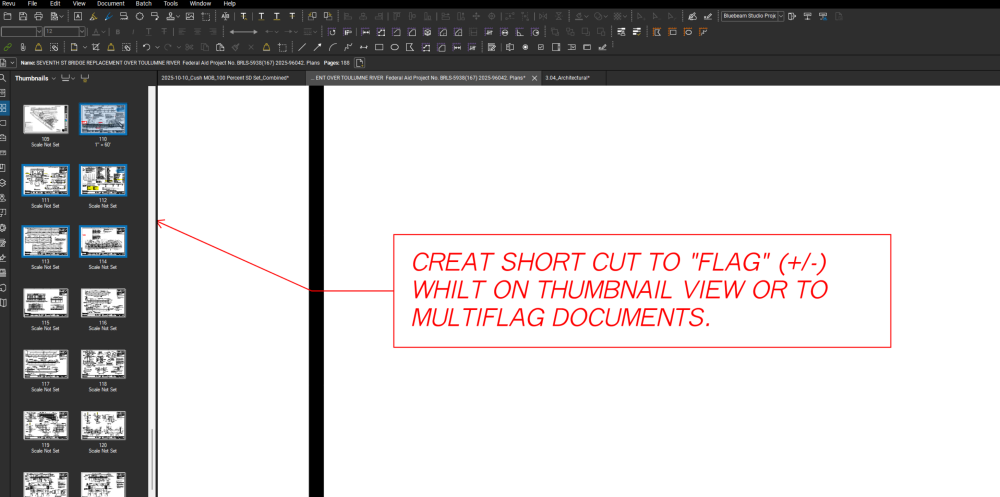Open the File menu
1000x497 pixels.
click(x=33, y=3)
